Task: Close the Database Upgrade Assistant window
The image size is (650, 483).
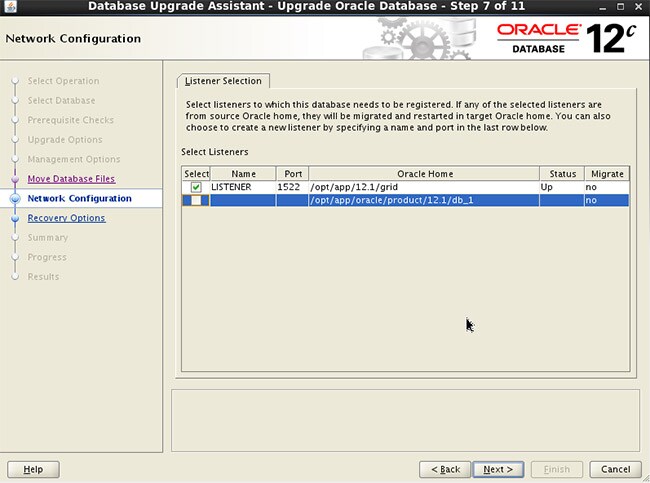Action: [639, 7]
